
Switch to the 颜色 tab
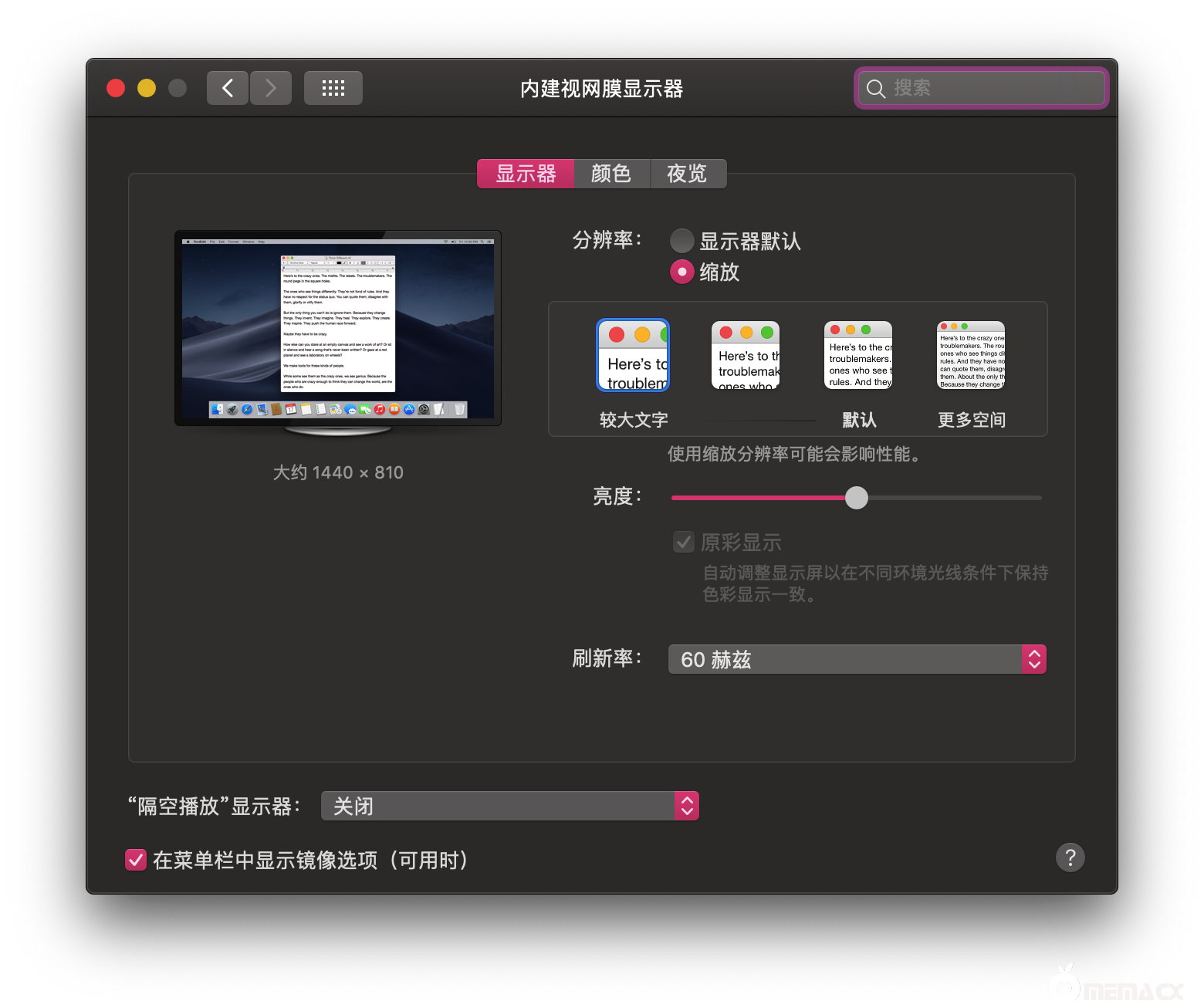pyautogui.click(x=611, y=173)
